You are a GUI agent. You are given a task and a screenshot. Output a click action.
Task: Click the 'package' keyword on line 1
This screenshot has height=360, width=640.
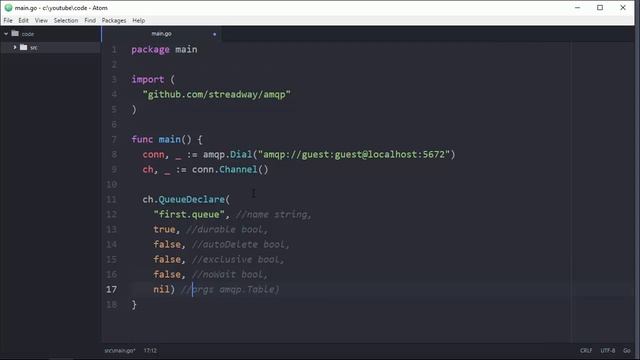tap(150, 50)
